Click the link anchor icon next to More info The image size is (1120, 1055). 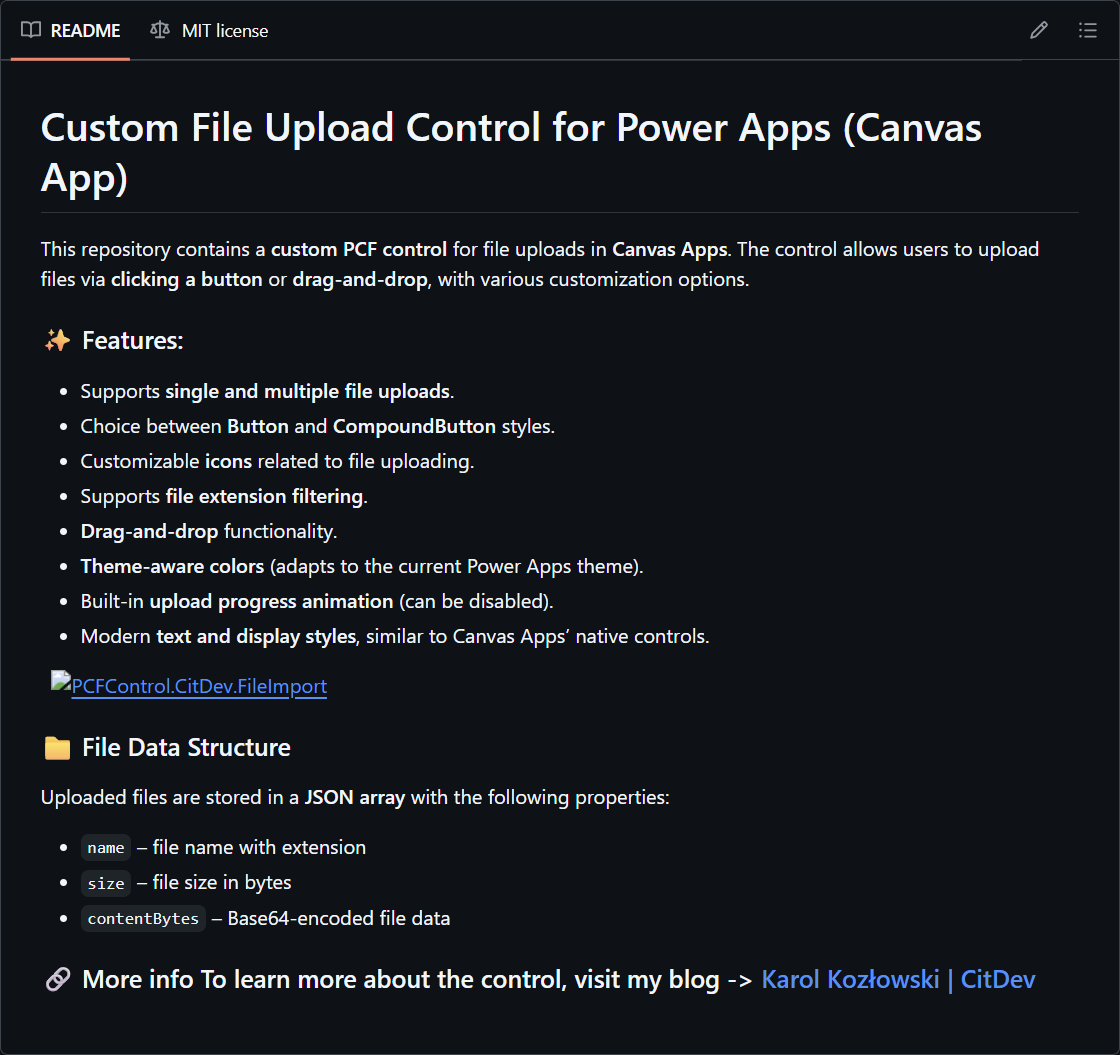[x=56, y=979]
